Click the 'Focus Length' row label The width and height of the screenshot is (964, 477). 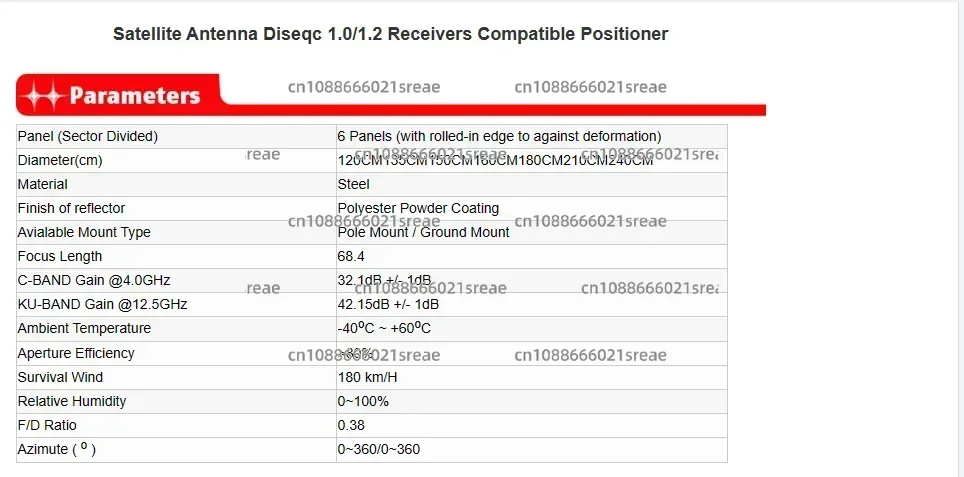pyautogui.click(x=60, y=256)
